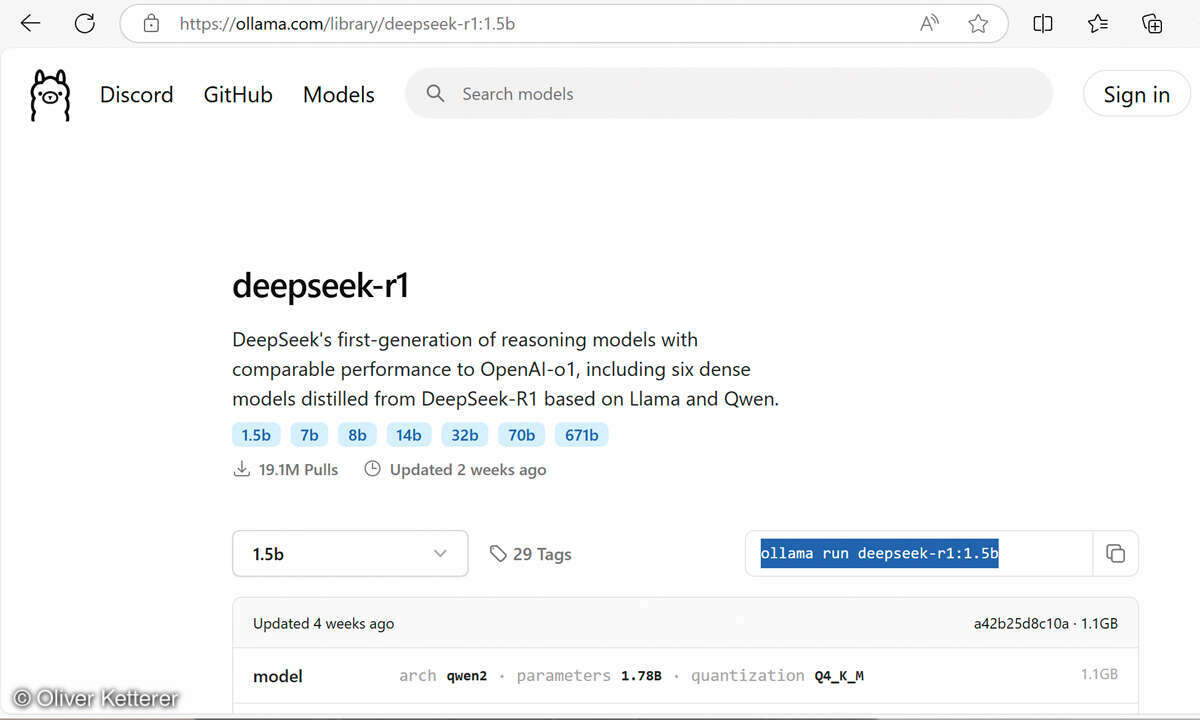Open the split screen icon
The width and height of the screenshot is (1200, 720).
tap(1043, 23)
